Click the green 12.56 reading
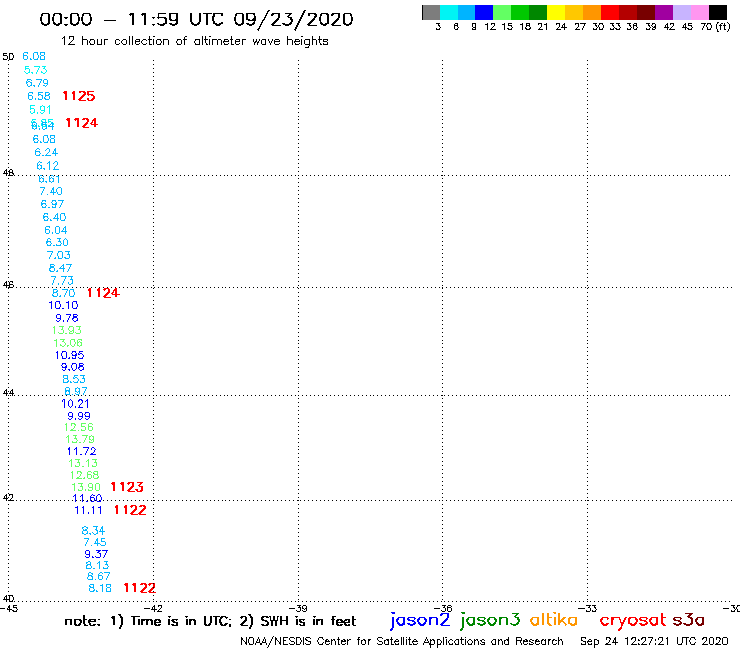Screen dimensions: 740x650 pyautogui.click(x=79, y=428)
